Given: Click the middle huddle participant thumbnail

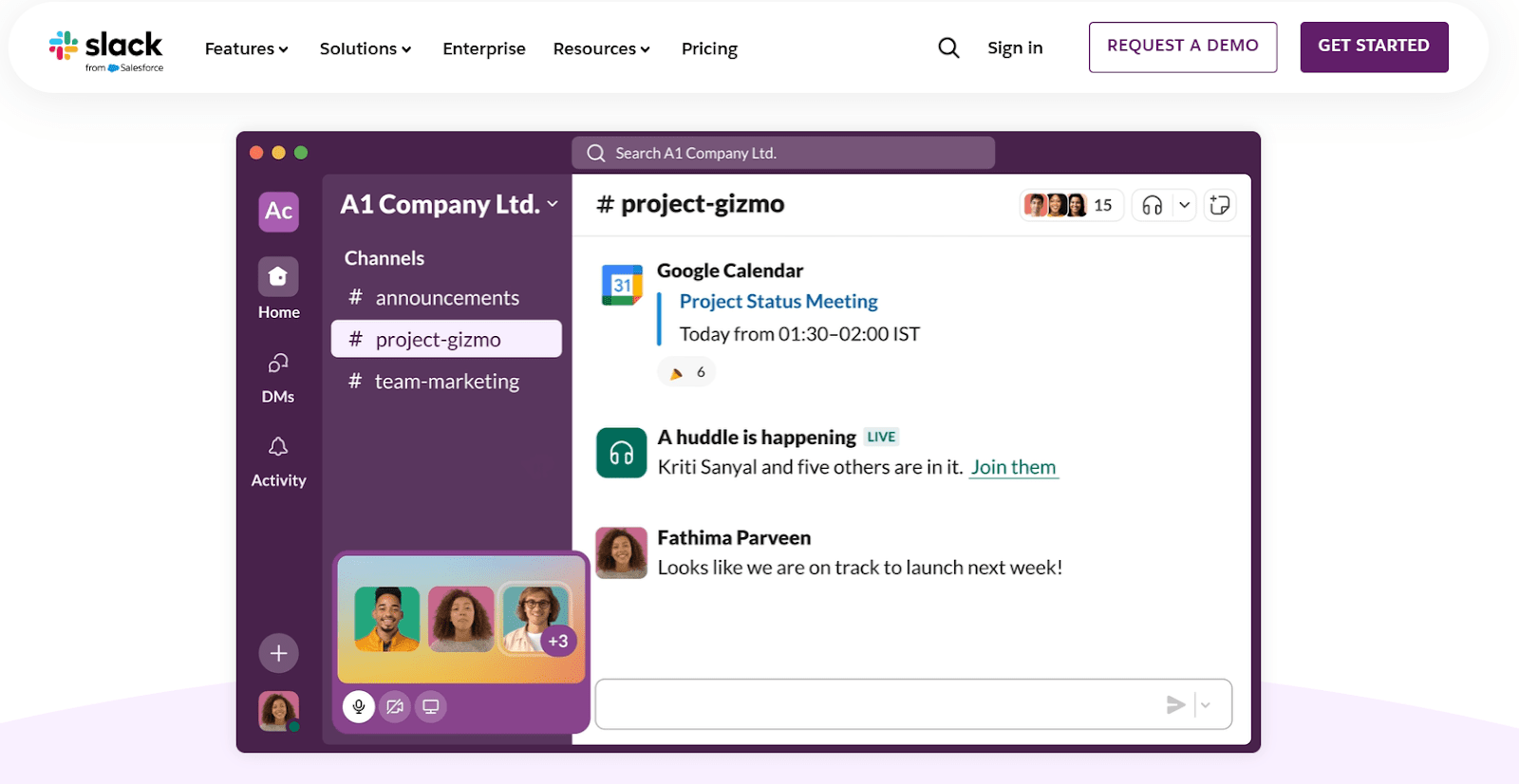Looking at the screenshot, I should pos(461,619).
